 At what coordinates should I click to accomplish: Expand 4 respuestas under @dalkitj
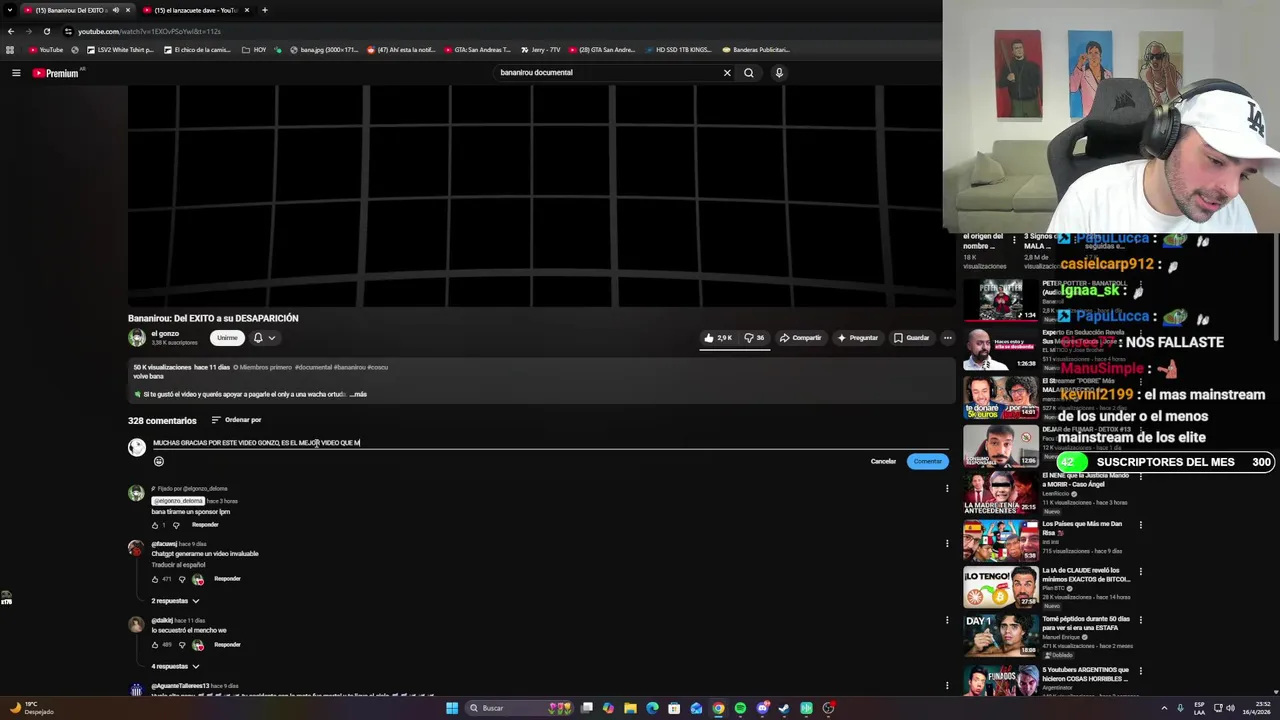pyautogui.click(x=175, y=666)
